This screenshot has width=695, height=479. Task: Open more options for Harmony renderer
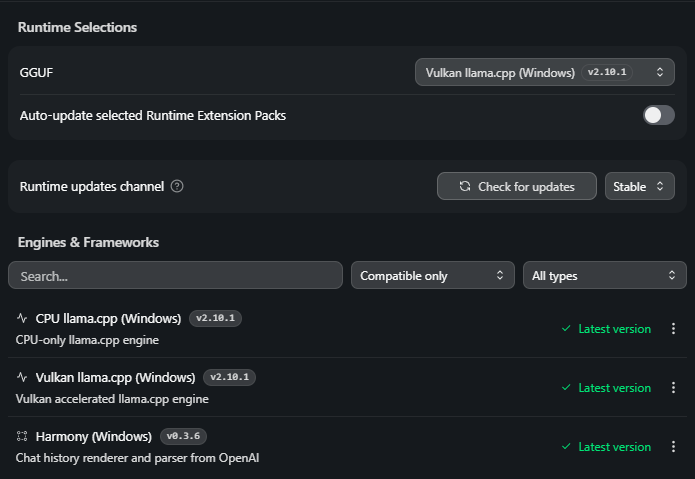(x=673, y=447)
